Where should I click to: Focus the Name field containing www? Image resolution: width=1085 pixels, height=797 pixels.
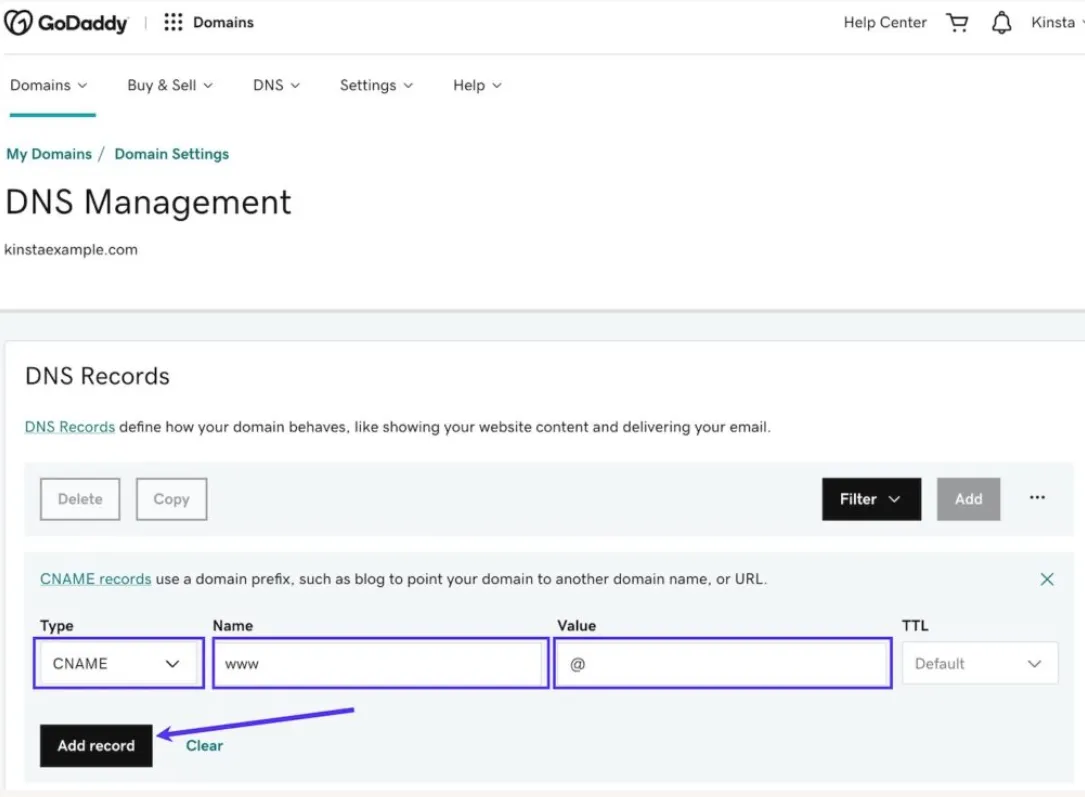[381, 663]
